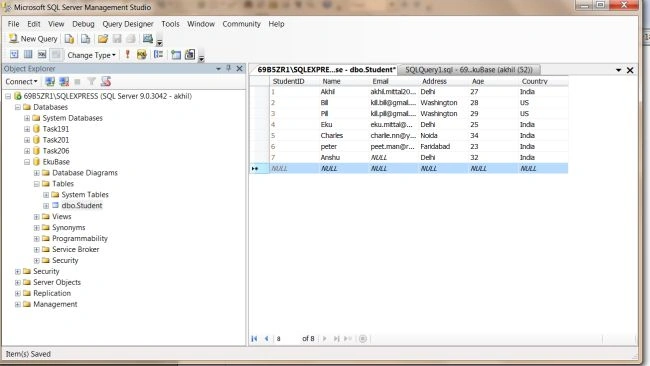Click the Add New Derived Table icon

point(190,55)
